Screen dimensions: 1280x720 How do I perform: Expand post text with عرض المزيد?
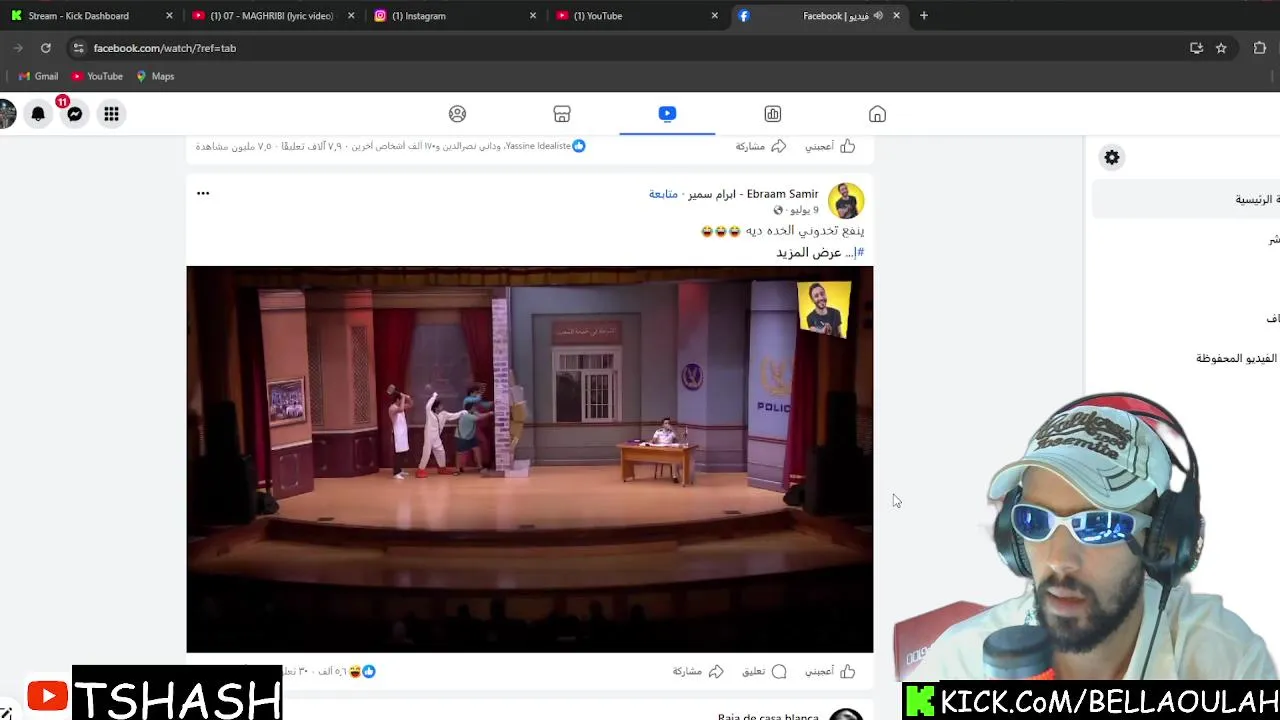[809, 253]
